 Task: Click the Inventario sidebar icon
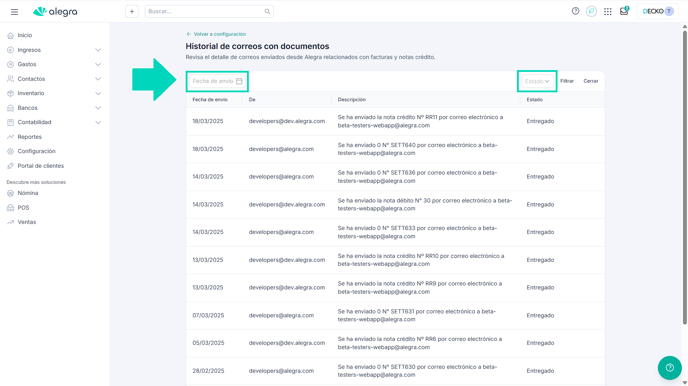pyautogui.click(x=11, y=93)
